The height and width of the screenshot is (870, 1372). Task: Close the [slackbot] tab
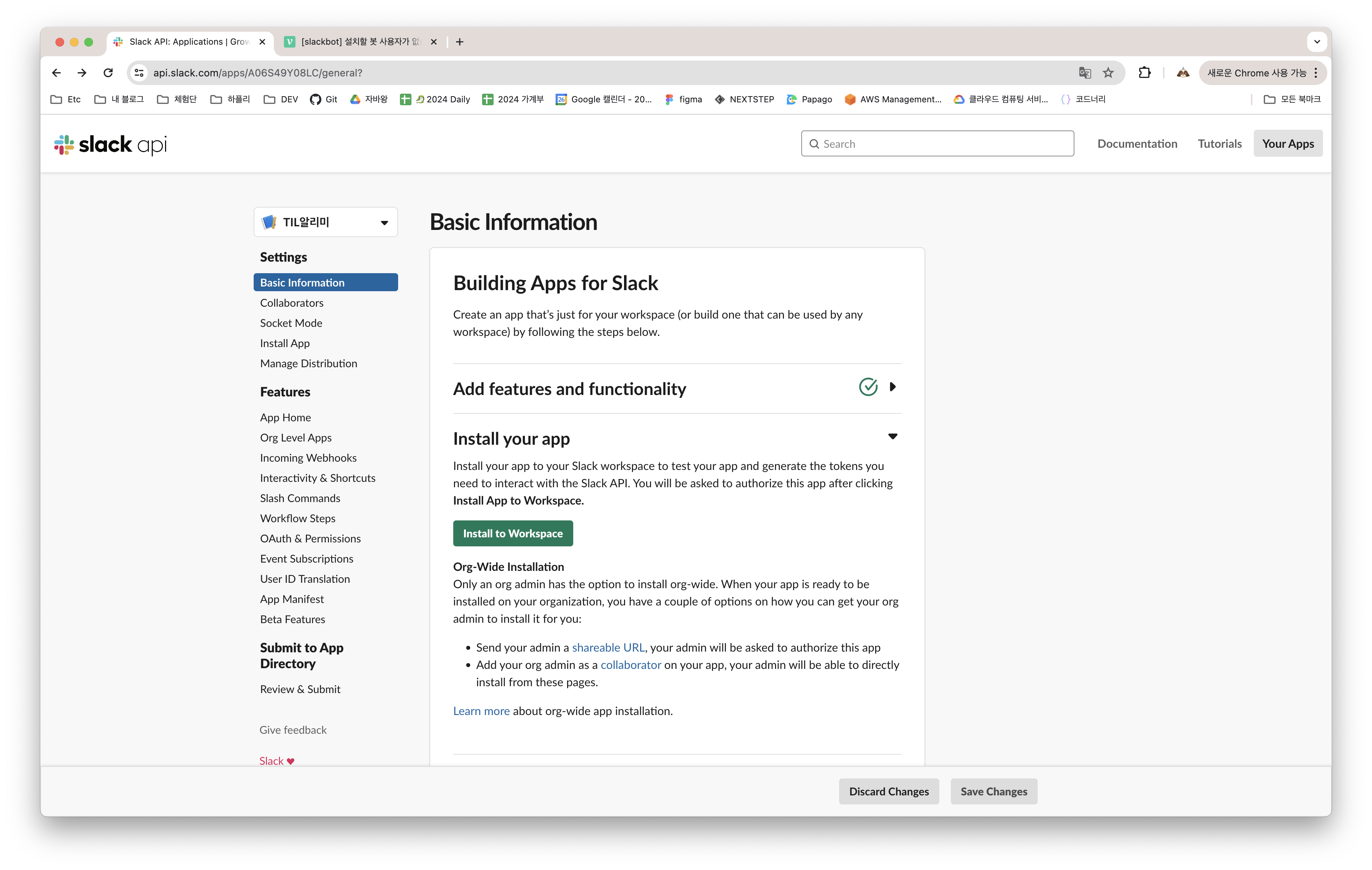pos(433,41)
